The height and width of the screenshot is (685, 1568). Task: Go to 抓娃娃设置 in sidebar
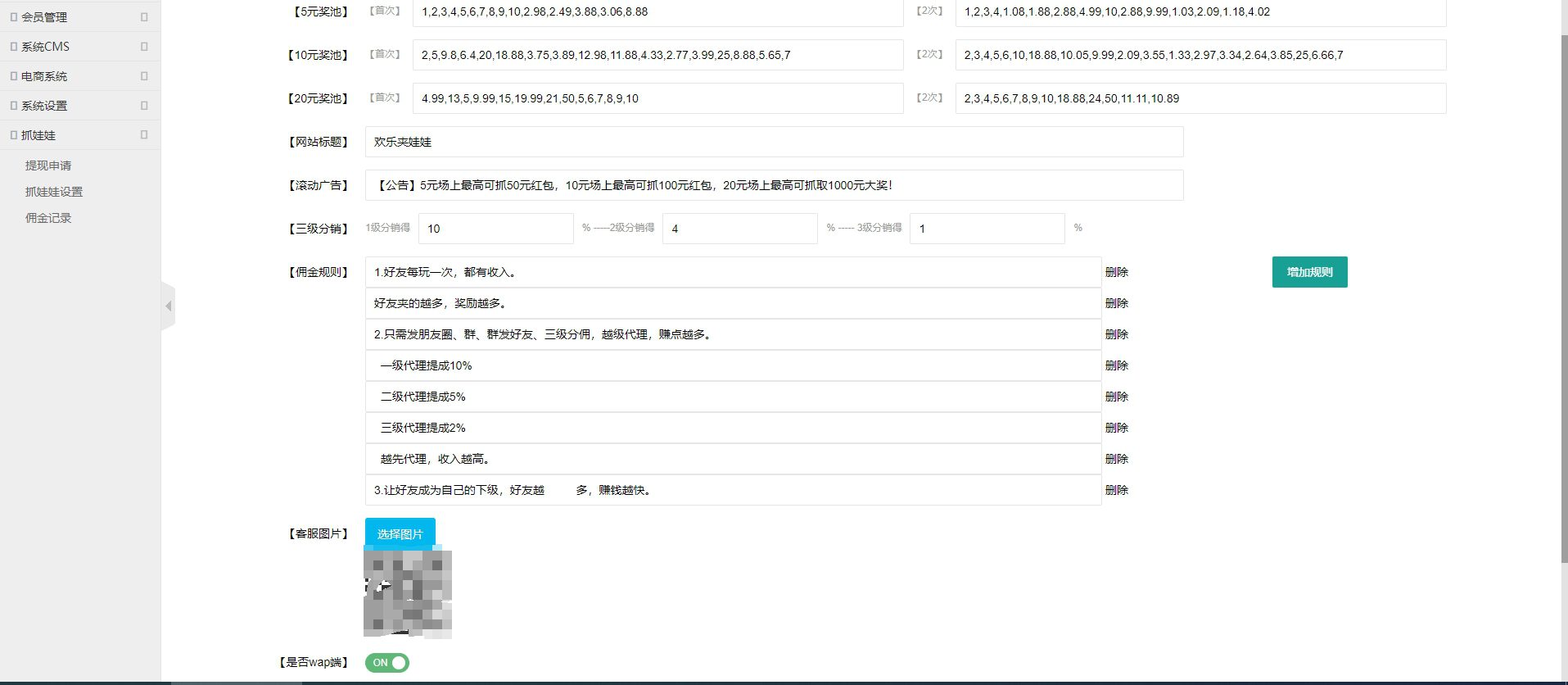coord(54,192)
